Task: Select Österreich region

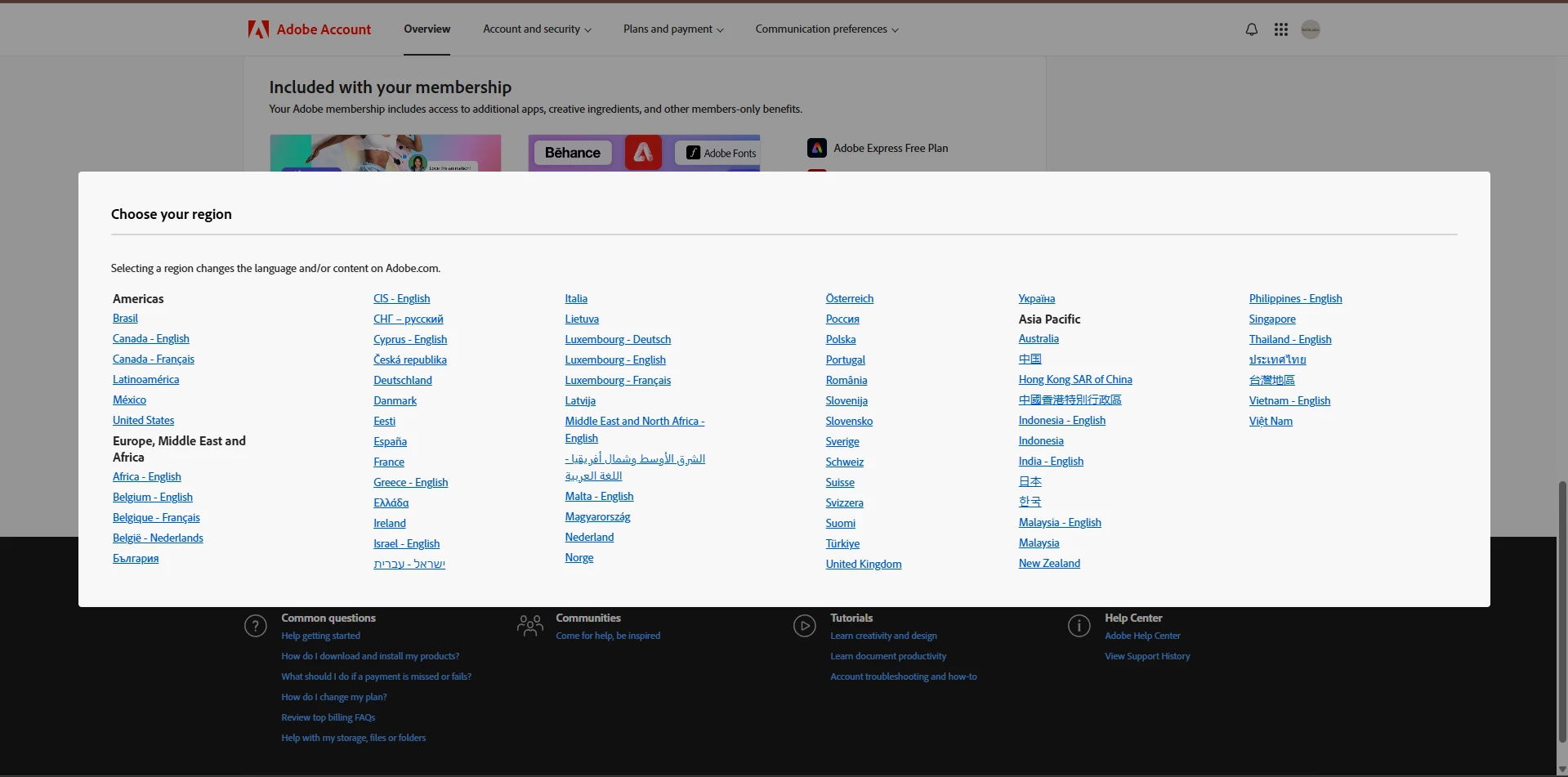Action: click(x=849, y=299)
